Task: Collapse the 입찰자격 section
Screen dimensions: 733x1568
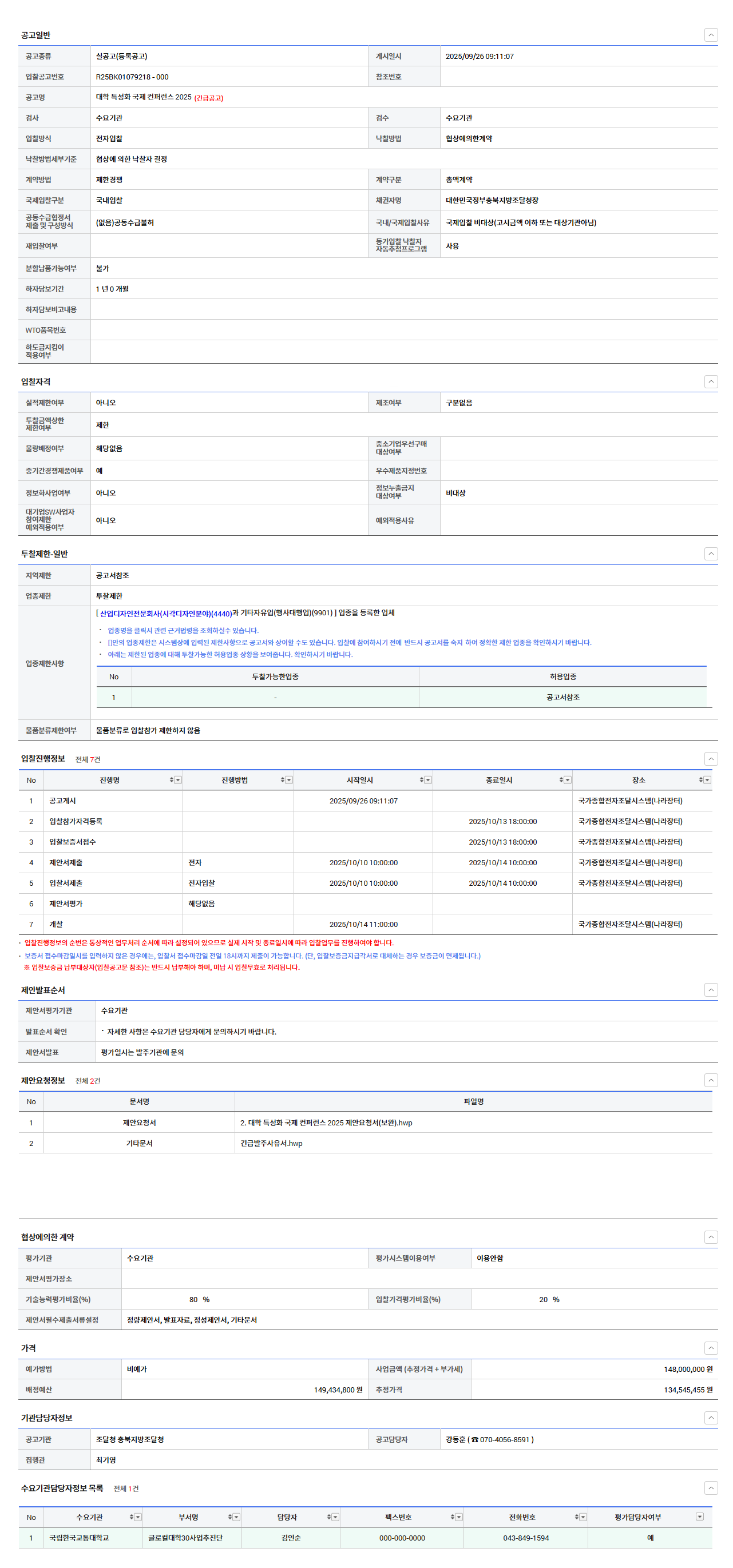Action: click(x=711, y=381)
